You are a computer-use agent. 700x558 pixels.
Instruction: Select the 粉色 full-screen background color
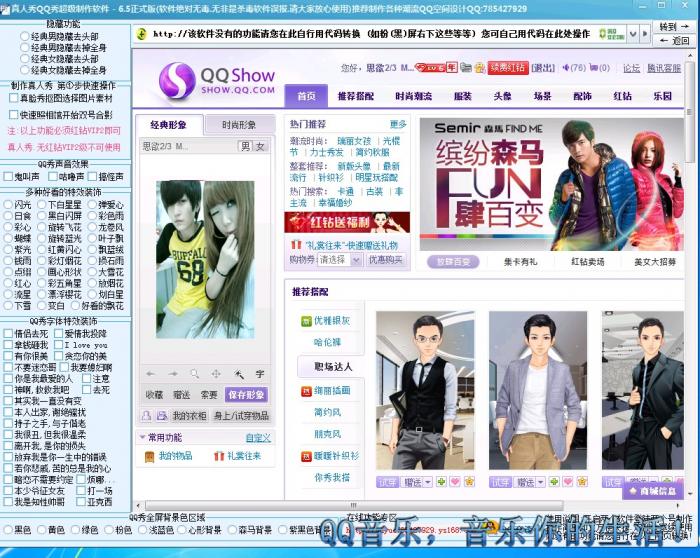pos(109,530)
